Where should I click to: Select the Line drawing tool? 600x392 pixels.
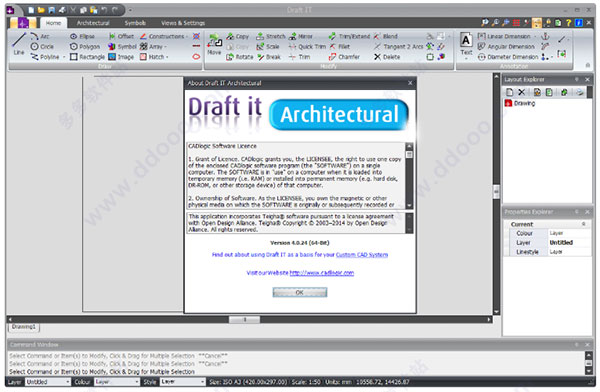(x=19, y=44)
